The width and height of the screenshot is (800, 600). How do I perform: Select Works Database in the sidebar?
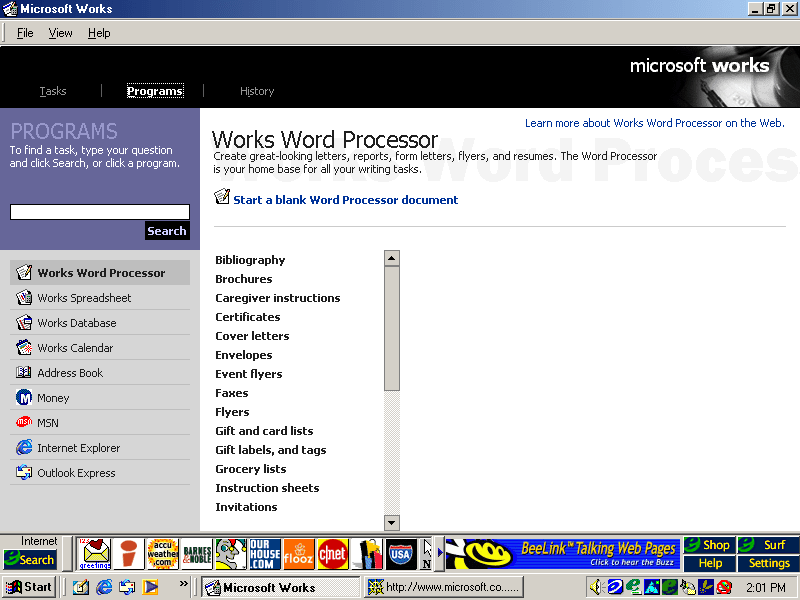click(76, 323)
